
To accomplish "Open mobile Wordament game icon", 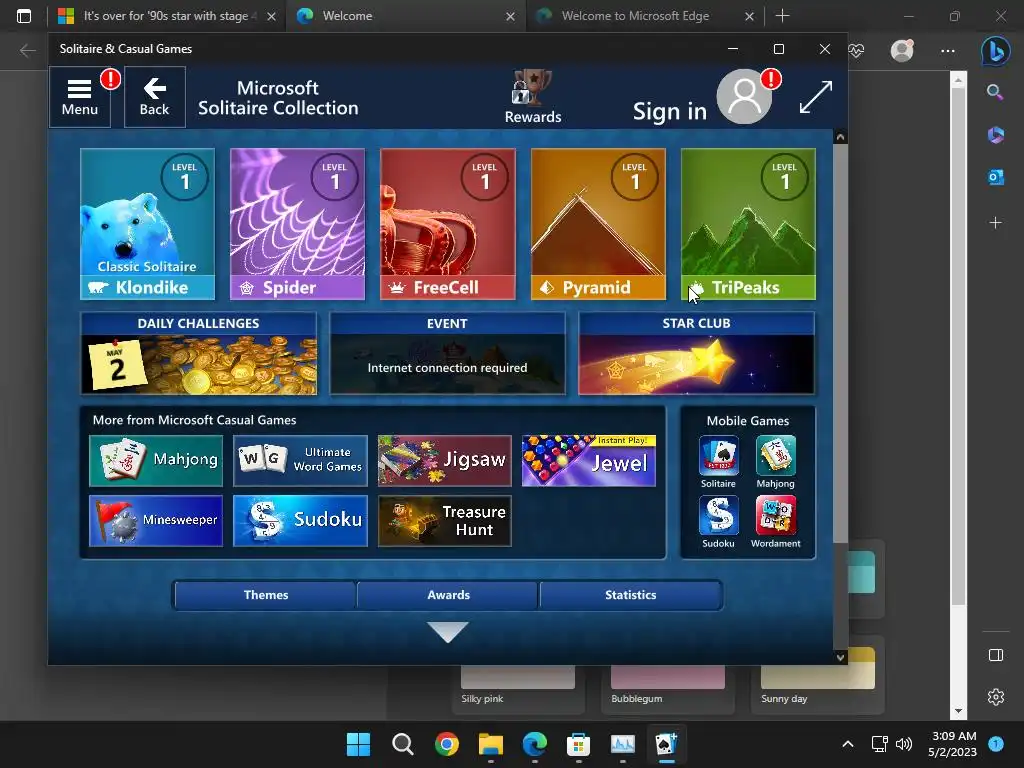I will point(776,522).
